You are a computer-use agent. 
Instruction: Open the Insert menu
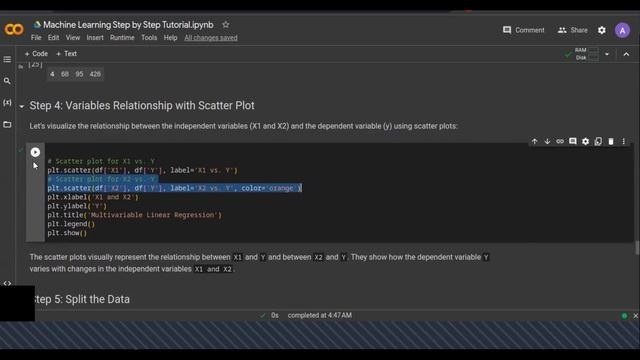coord(95,38)
